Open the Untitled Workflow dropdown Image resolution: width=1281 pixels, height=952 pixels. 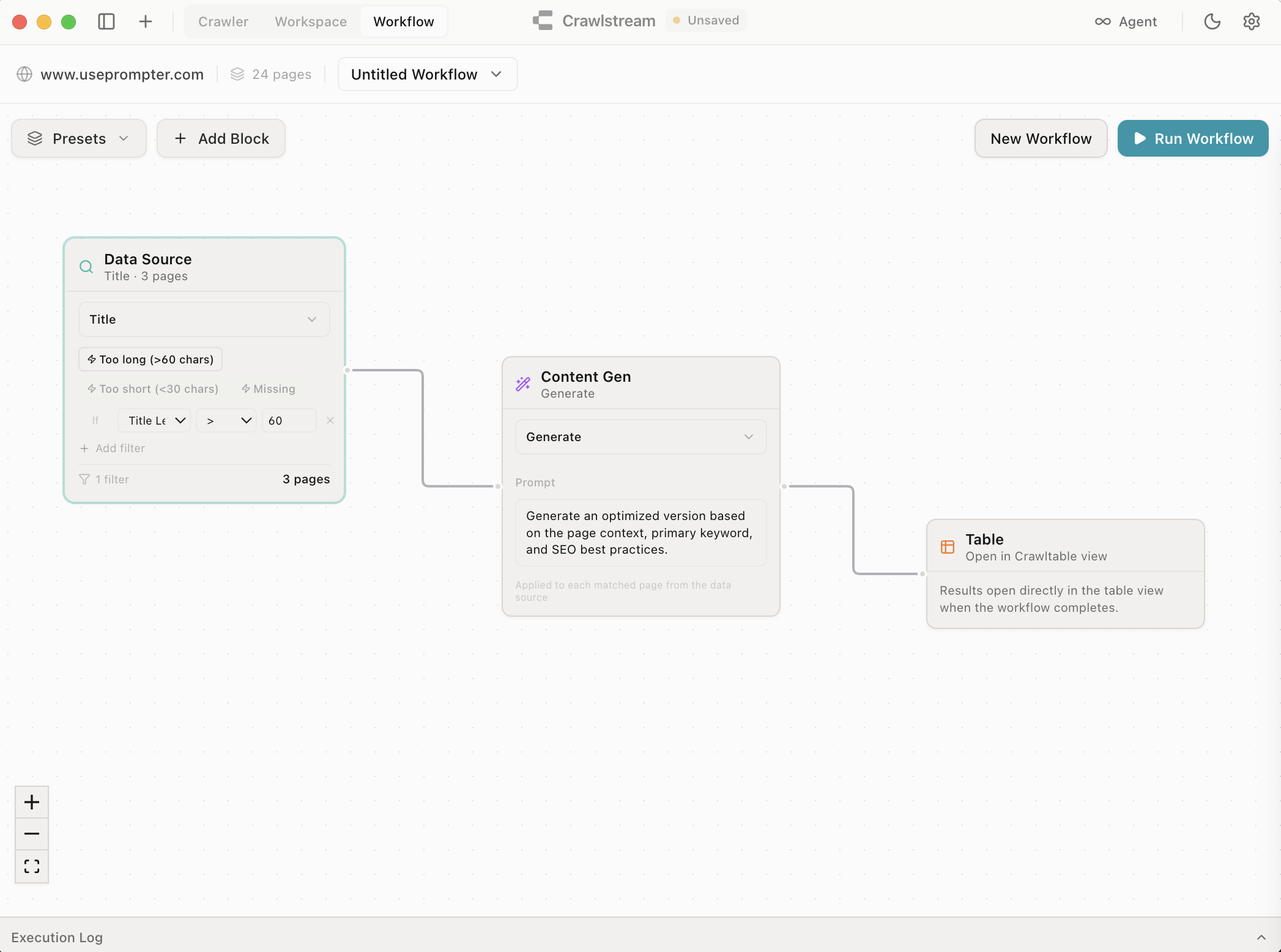[427, 74]
